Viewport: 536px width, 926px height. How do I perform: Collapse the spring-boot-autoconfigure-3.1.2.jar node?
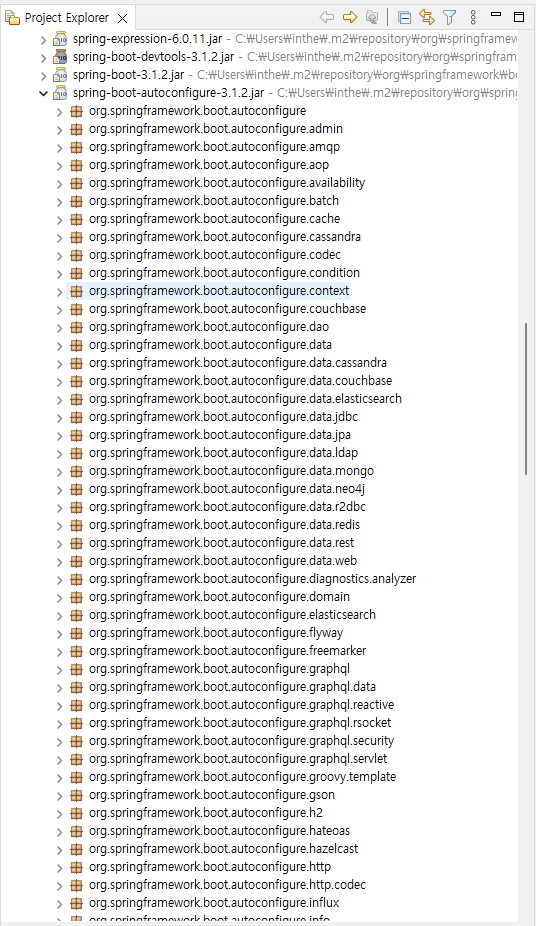click(43, 93)
